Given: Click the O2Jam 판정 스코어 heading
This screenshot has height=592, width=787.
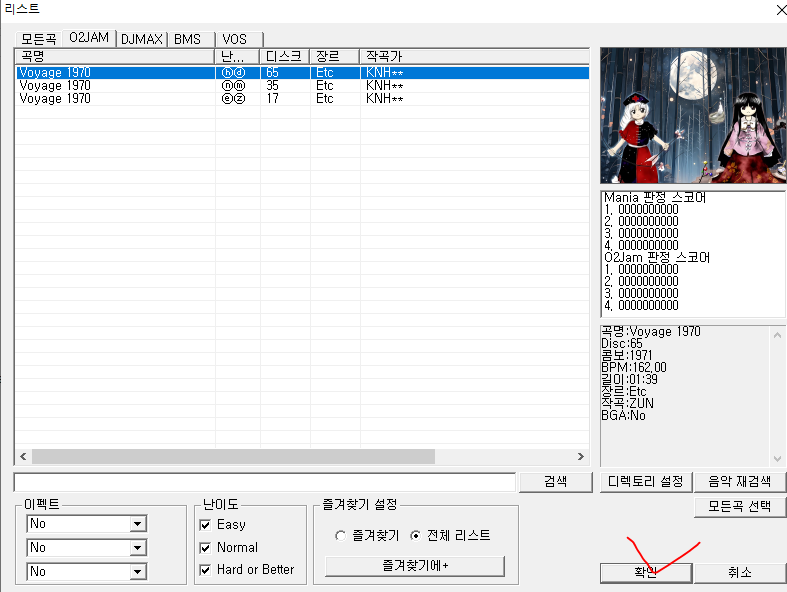Looking at the screenshot, I should point(657,258).
